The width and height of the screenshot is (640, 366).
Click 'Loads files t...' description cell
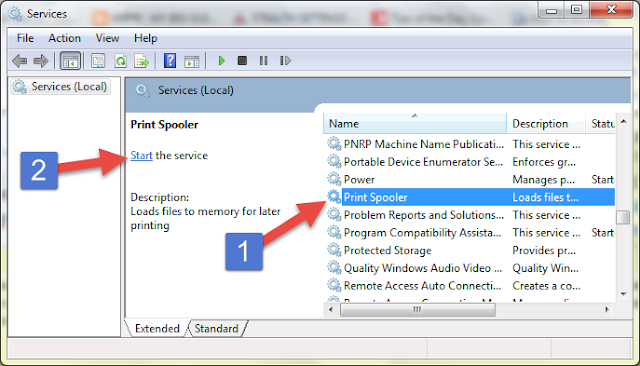click(x=546, y=197)
